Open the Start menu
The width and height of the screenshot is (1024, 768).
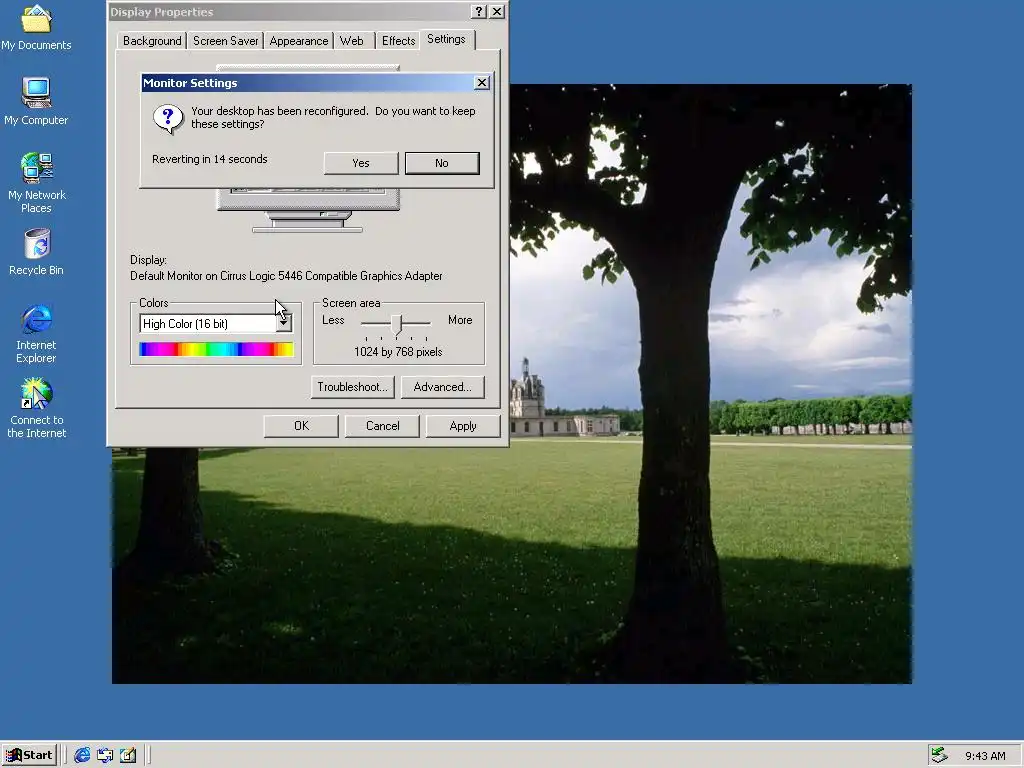[29, 755]
